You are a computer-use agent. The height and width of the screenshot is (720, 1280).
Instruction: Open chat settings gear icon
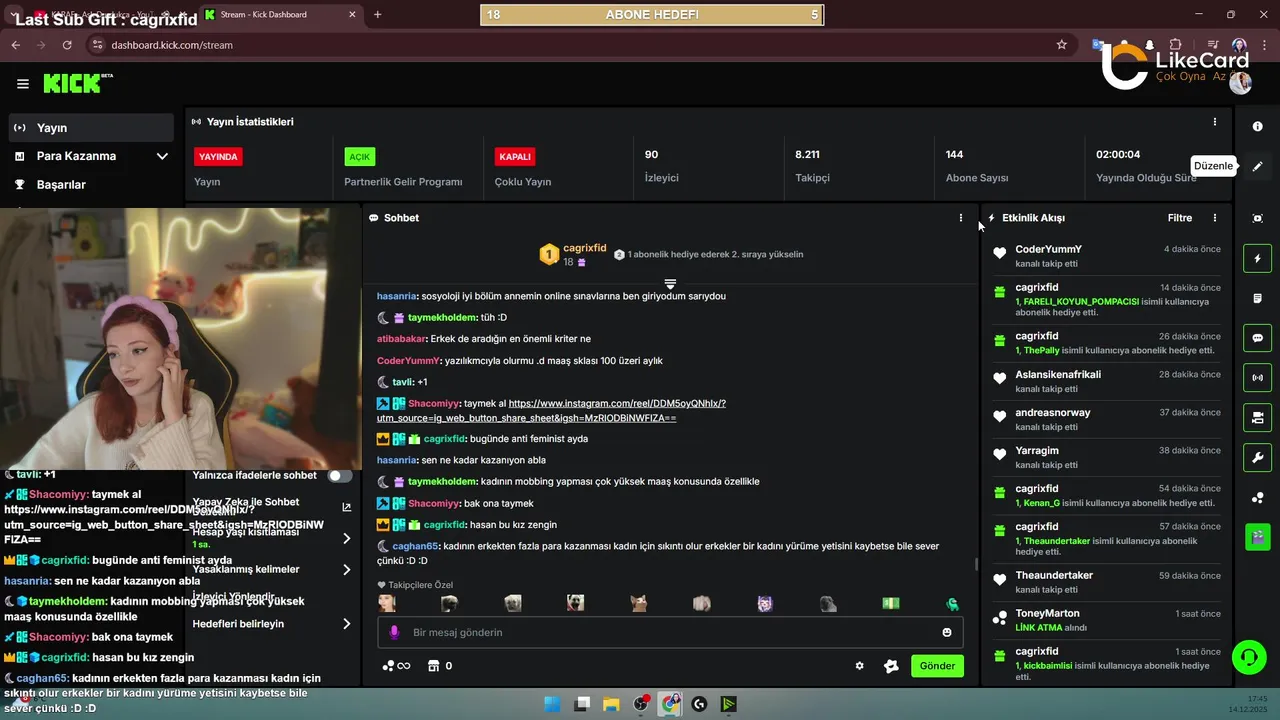(859, 666)
